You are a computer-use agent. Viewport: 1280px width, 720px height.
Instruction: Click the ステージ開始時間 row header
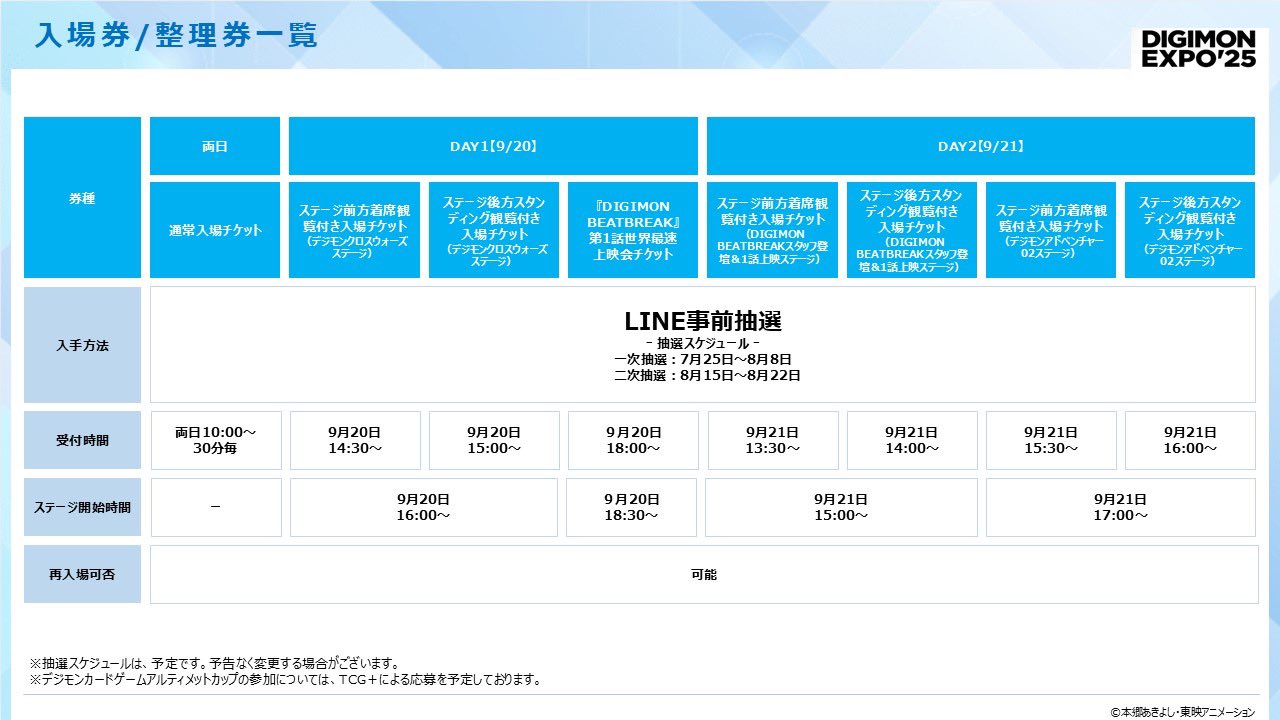[82, 507]
